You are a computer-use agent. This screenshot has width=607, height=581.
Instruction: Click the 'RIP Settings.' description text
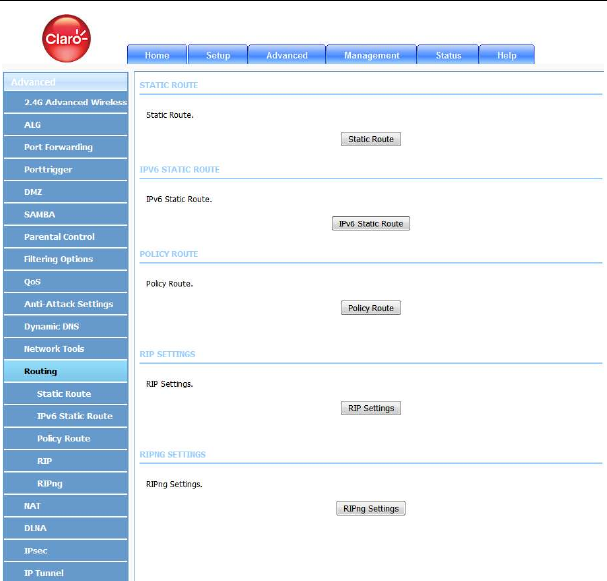coord(170,384)
